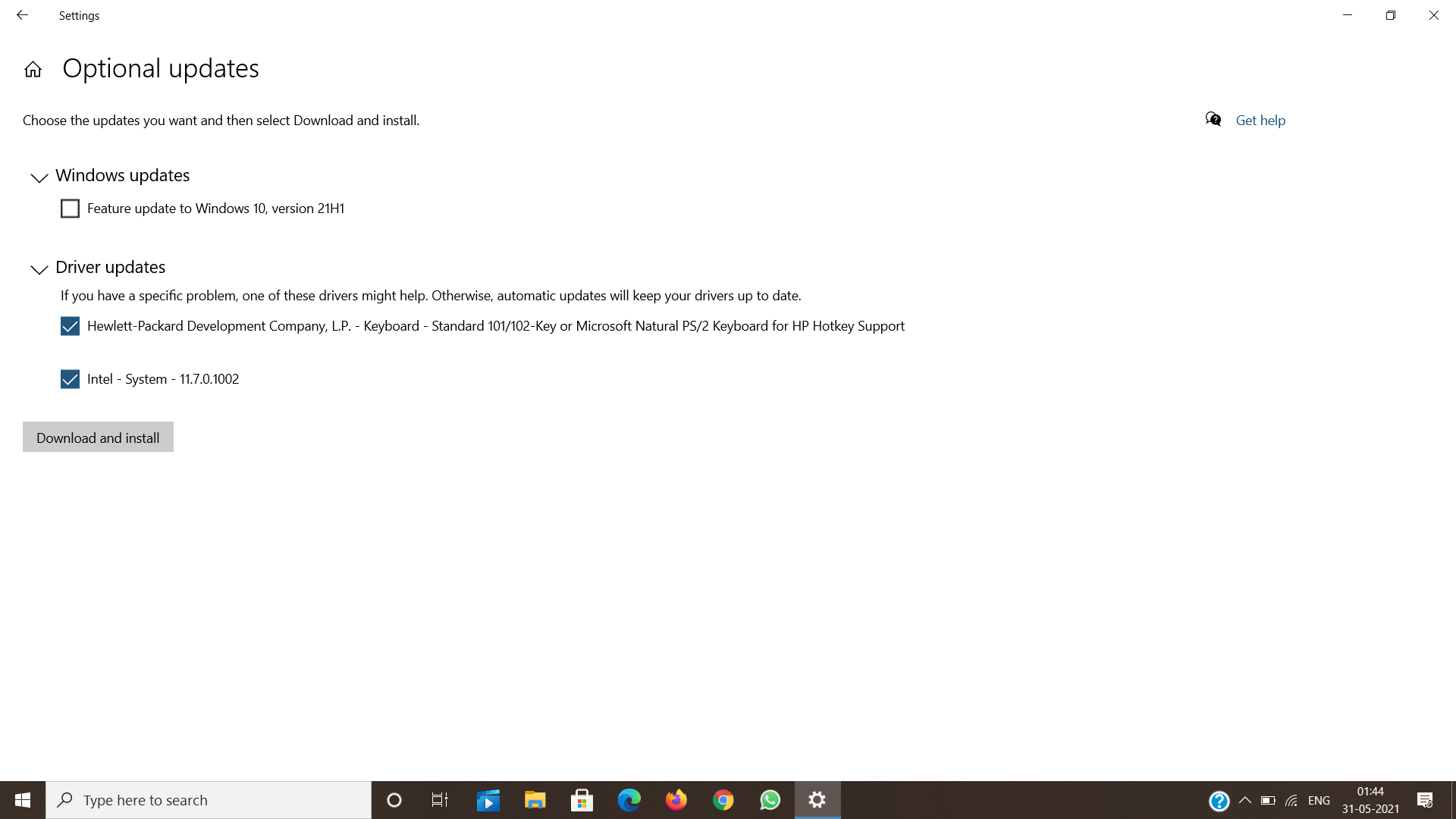
Task: Open Microsoft Edge browser
Action: tap(629, 800)
